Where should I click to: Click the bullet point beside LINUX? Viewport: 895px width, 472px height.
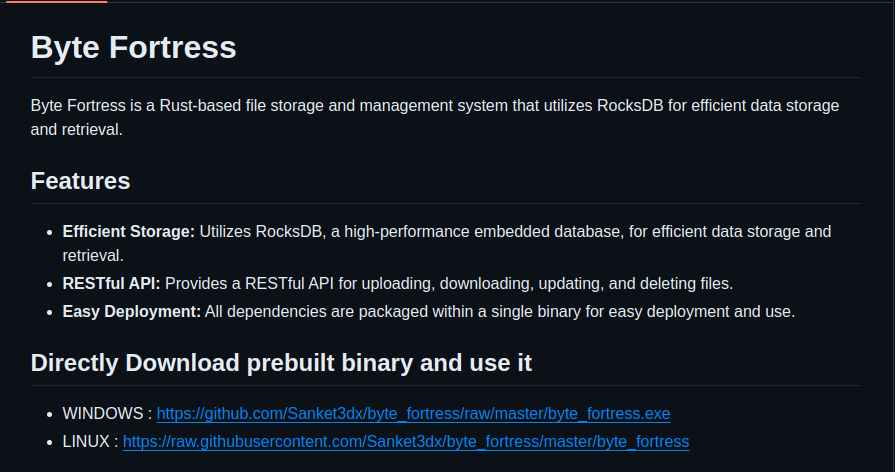tap(49, 441)
